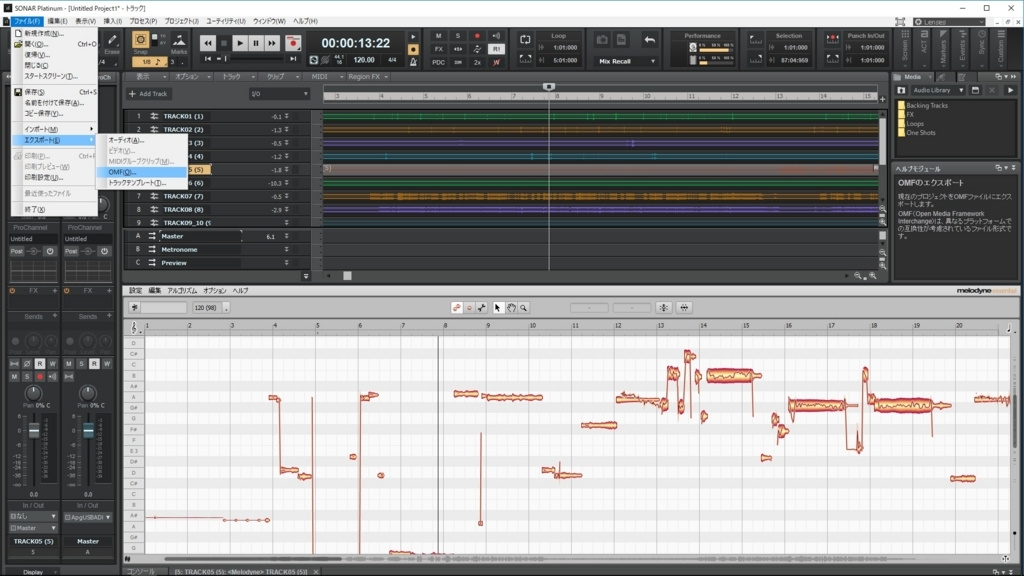Arm recording with the transport Record button

pyautogui.click(x=293, y=43)
